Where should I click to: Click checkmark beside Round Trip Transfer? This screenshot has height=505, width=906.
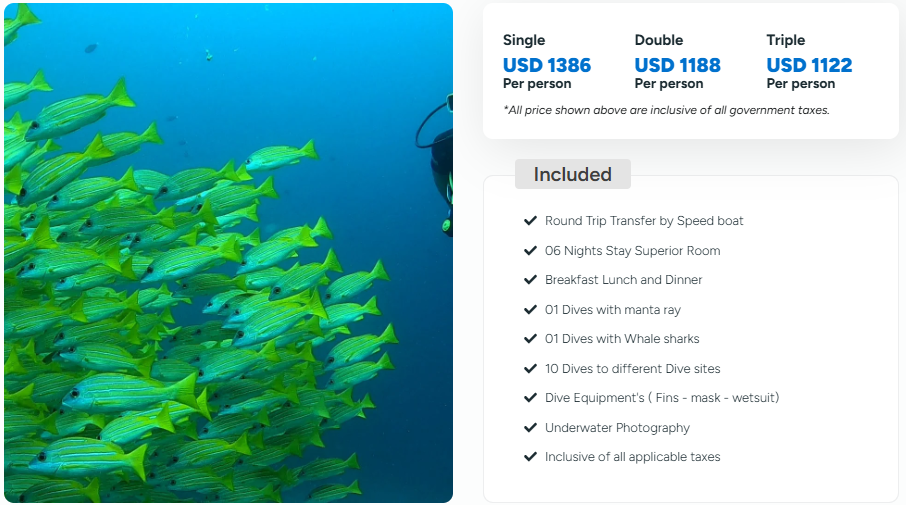[x=530, y=221]
